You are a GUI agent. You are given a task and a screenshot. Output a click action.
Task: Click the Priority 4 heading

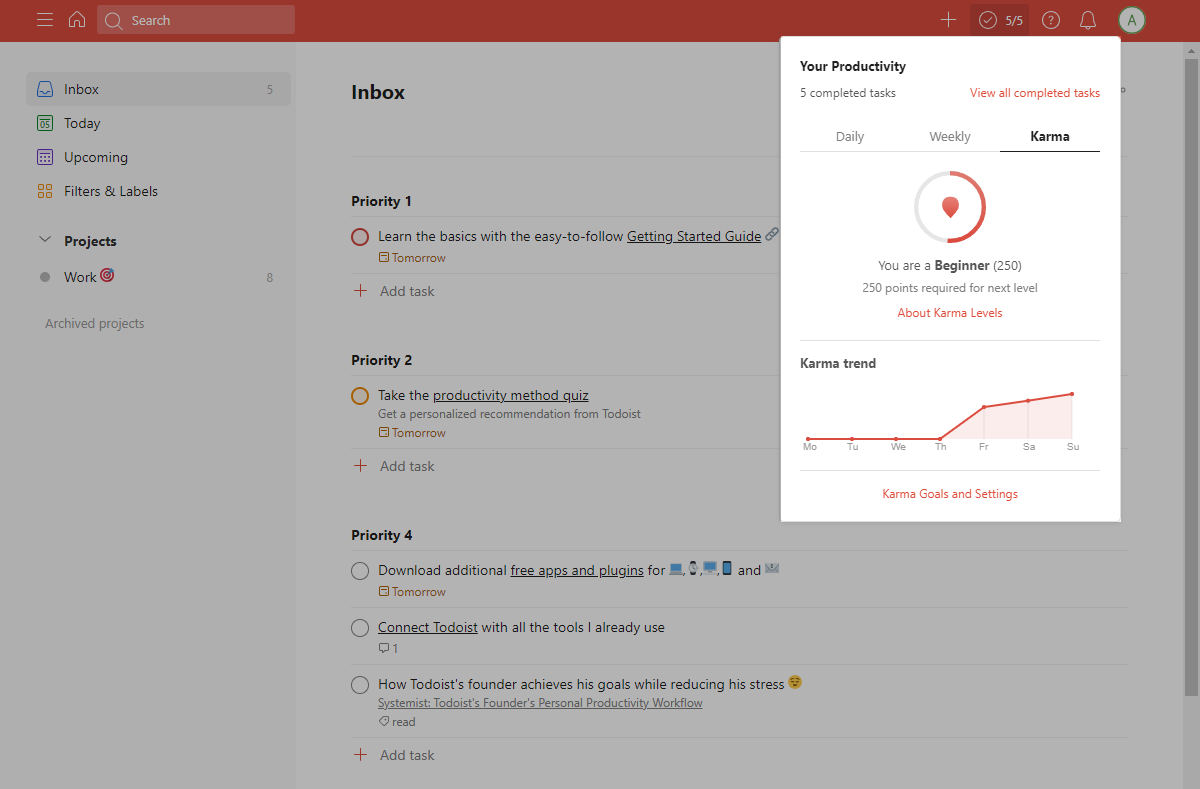[x=382, y=535]
